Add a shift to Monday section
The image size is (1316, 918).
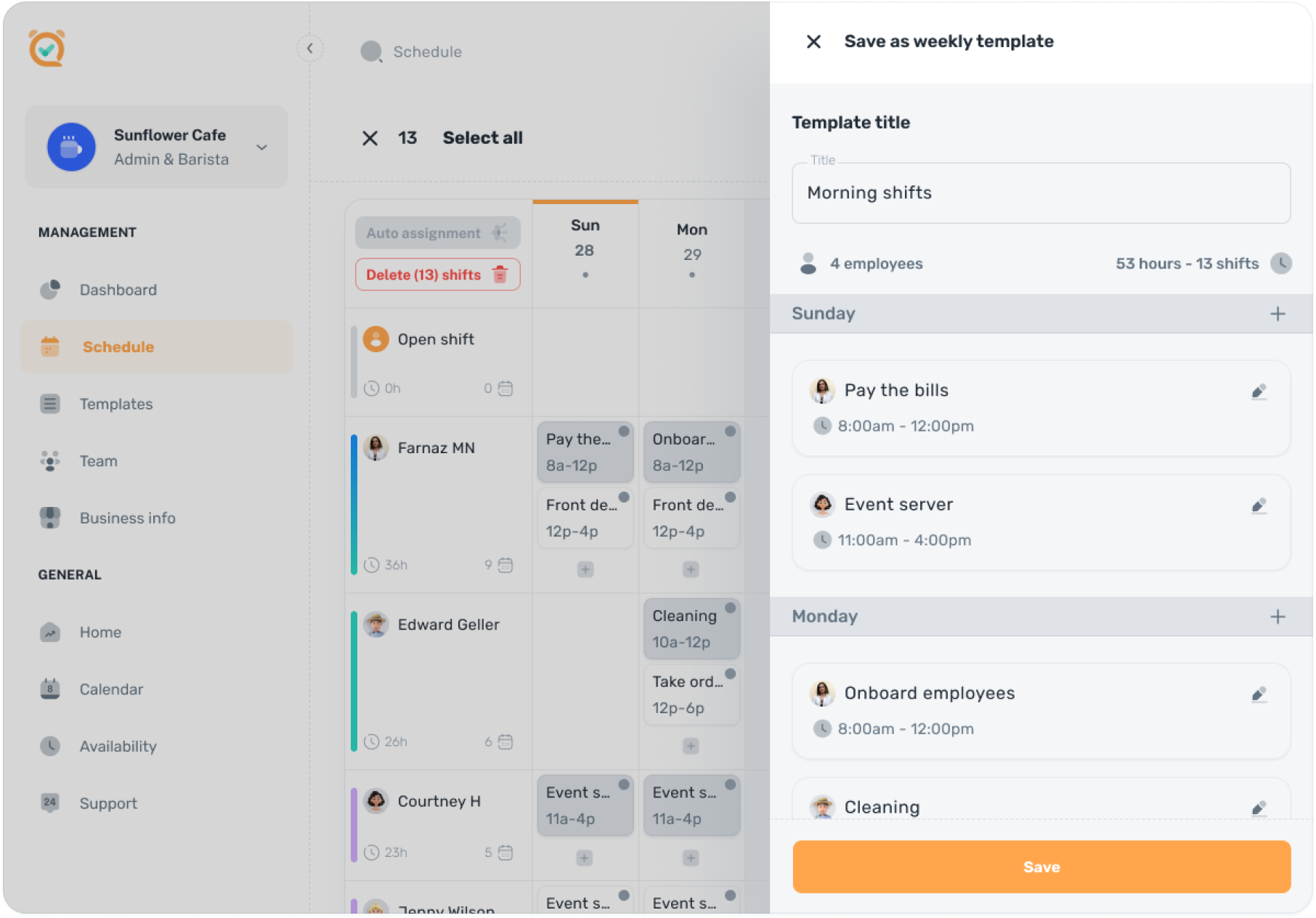click(1278, 617)
